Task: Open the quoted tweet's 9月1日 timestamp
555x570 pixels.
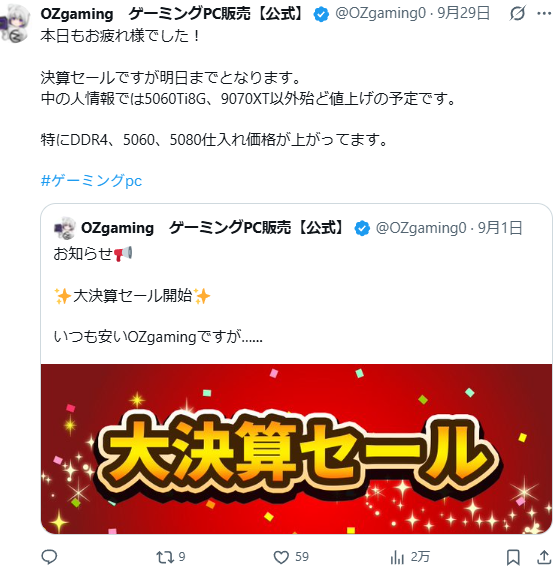Action: [x=500, y=228]
